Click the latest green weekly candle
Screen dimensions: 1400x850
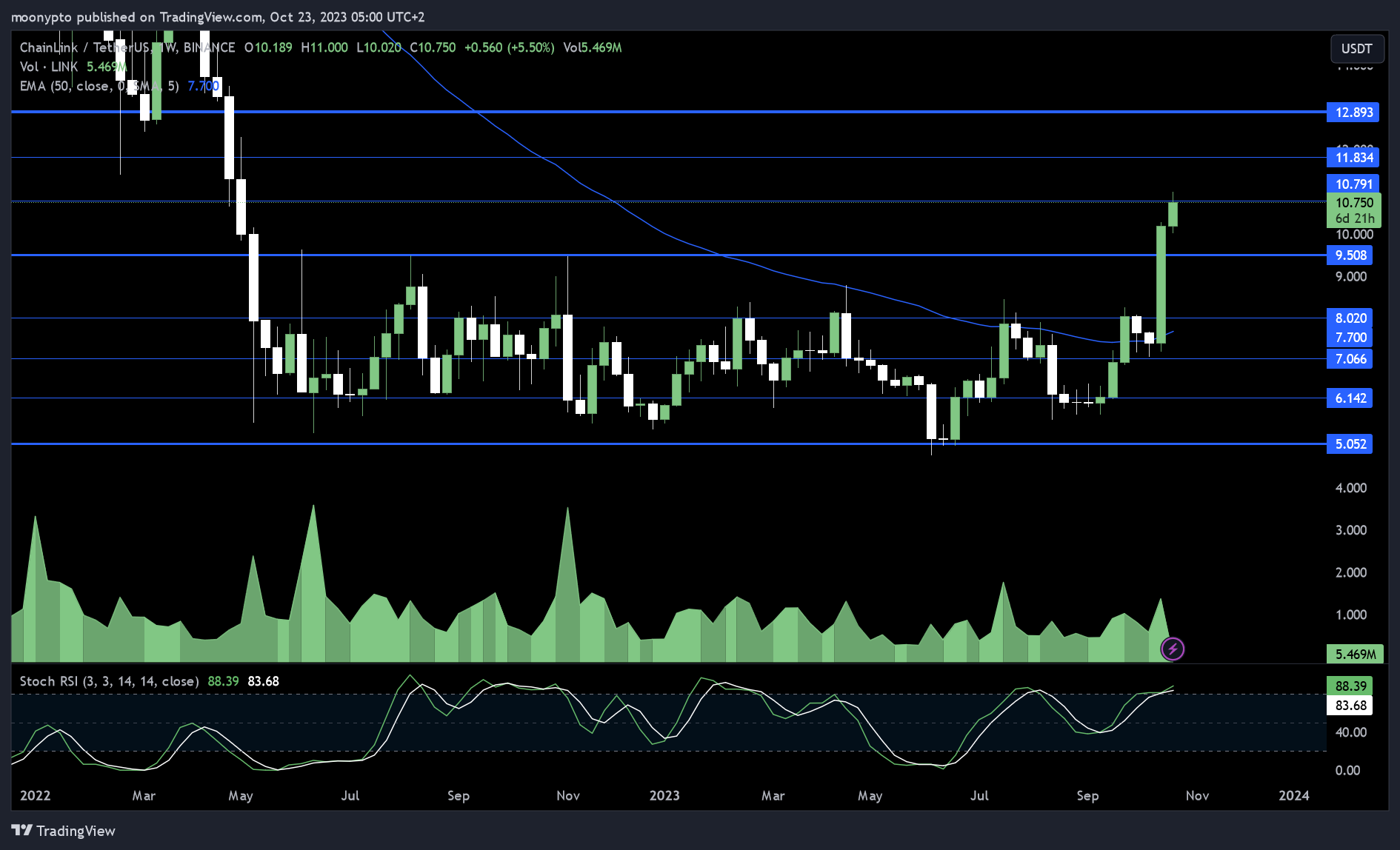(x=1173, y=214)
